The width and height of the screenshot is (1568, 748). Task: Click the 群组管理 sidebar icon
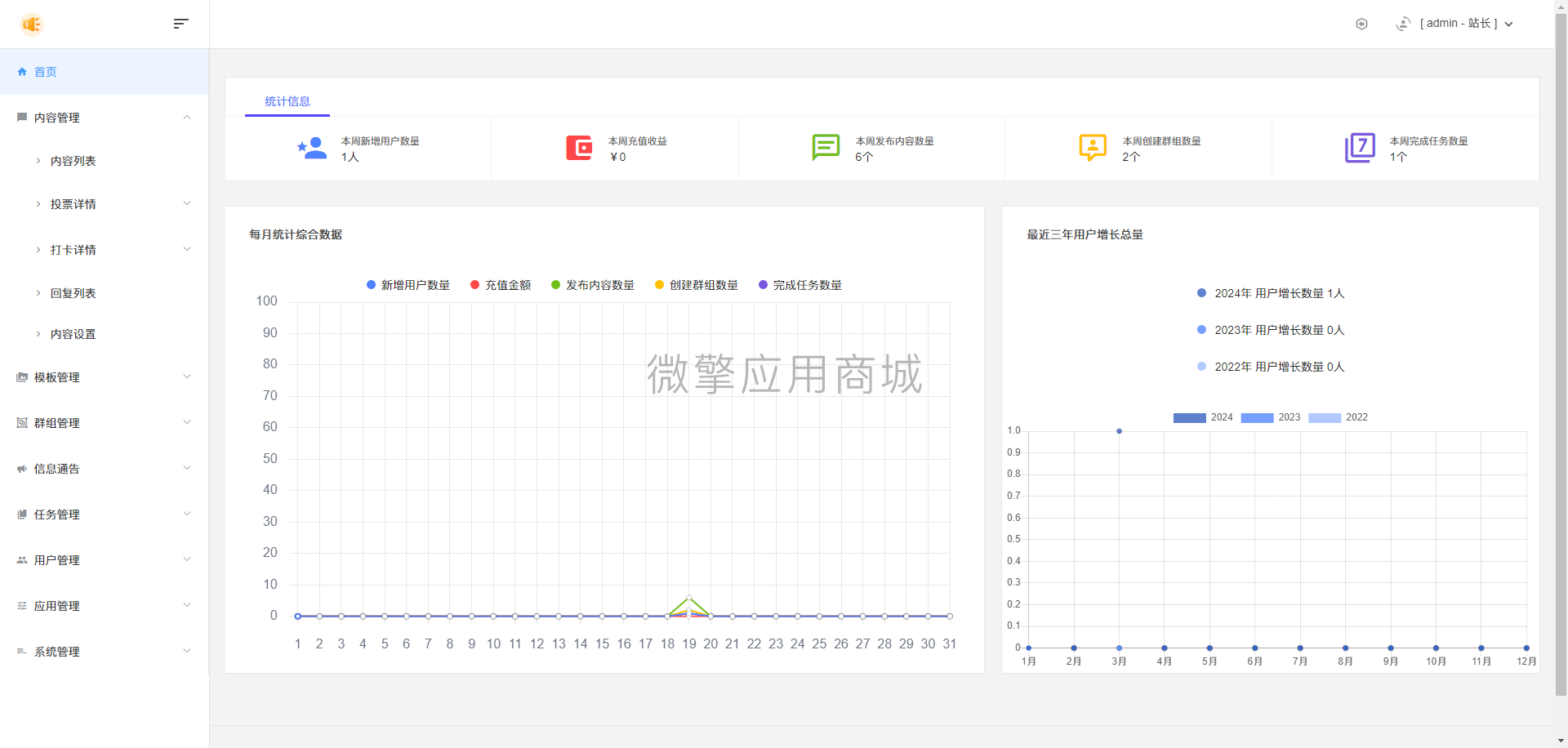point(22,423)
